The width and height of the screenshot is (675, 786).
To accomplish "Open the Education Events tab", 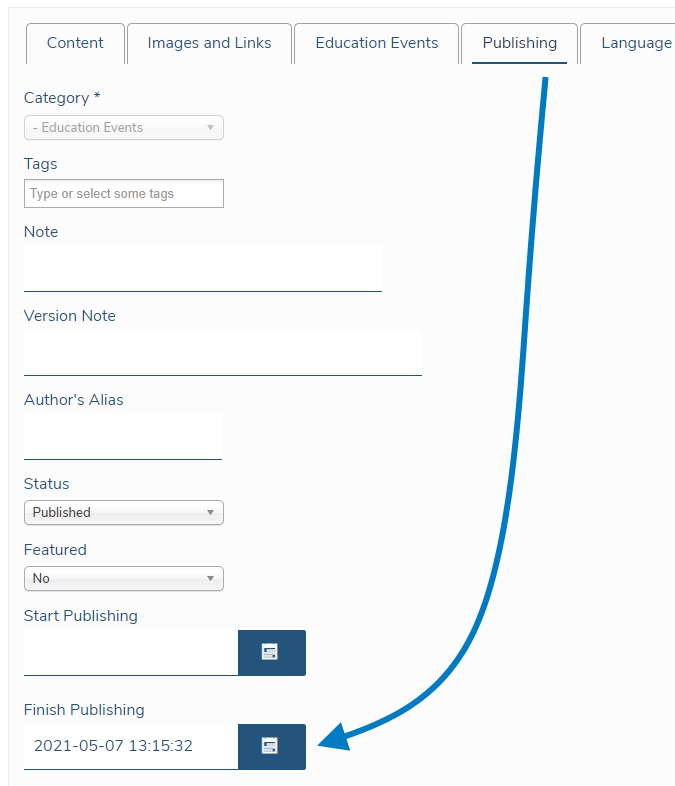I will (376, 43).
